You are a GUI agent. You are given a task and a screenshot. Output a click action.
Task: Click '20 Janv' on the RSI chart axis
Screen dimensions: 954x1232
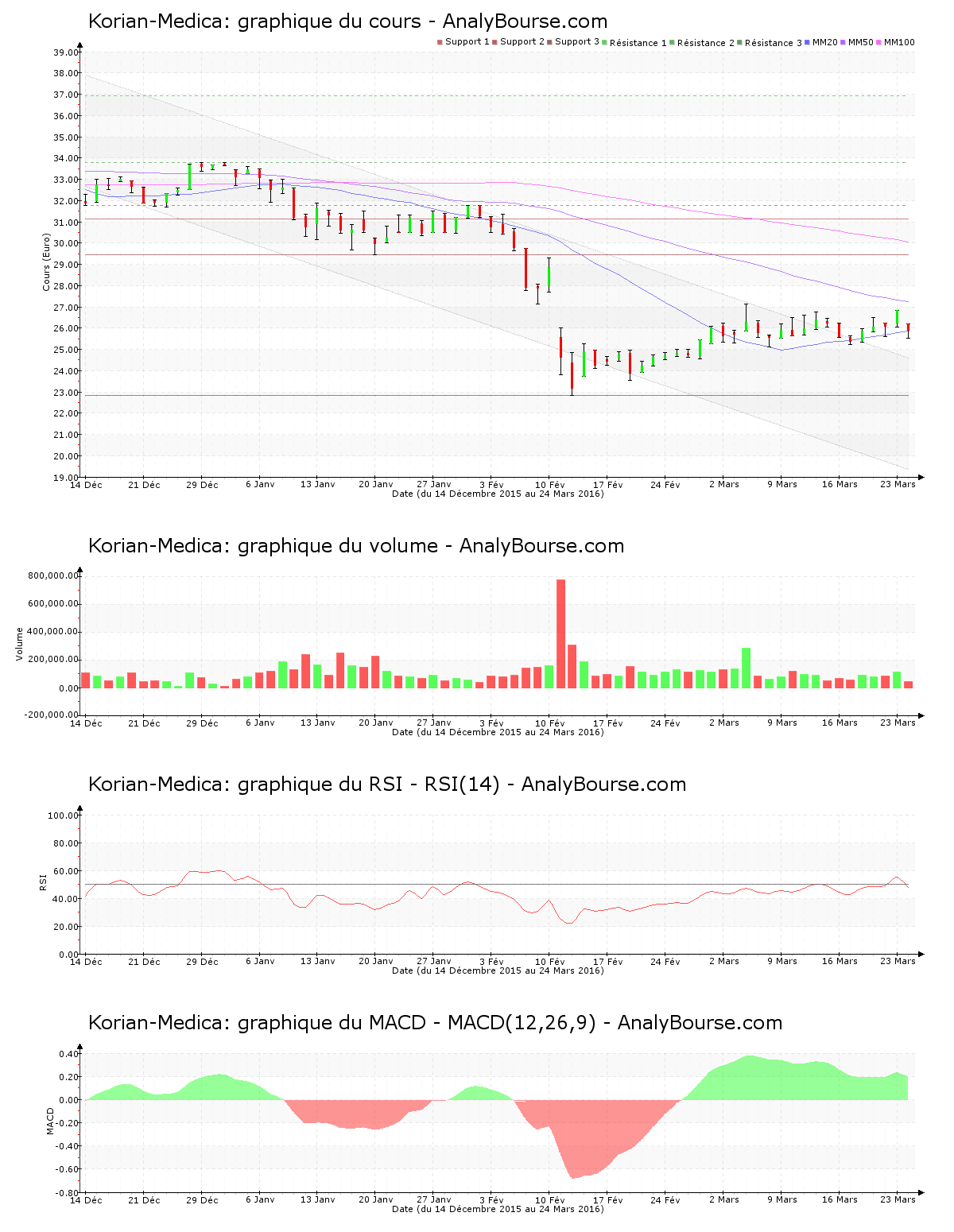click(x=375, y=961)
